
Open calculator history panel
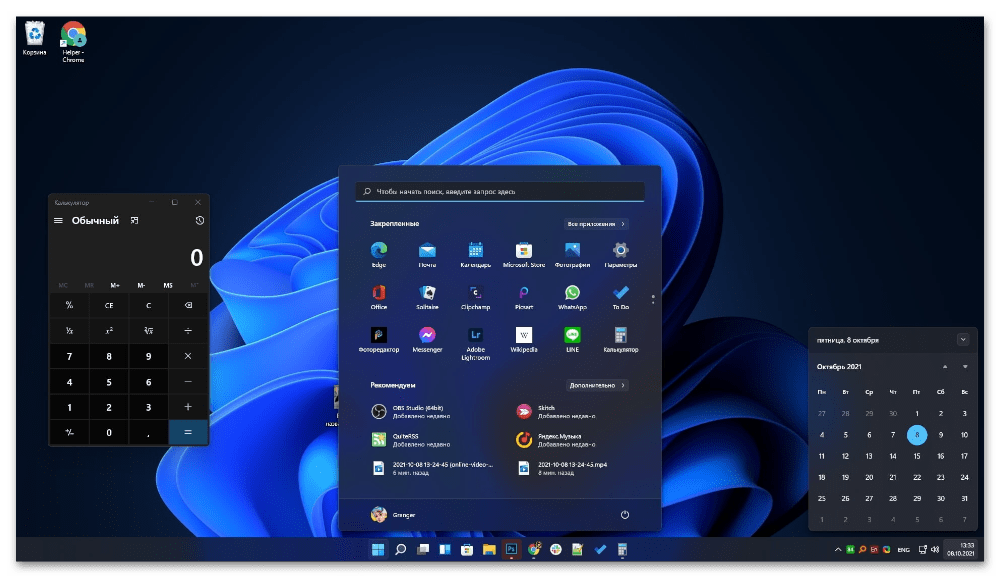click(x=199, y=220)
